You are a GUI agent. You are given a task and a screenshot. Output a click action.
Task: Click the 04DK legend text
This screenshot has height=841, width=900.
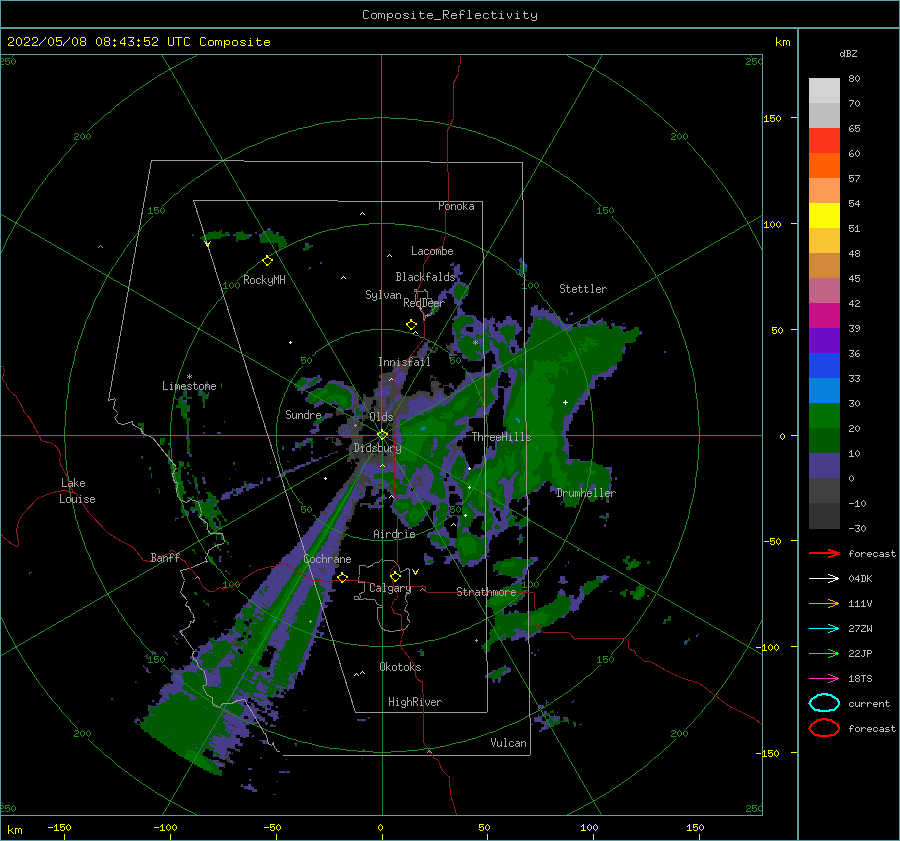860,579
